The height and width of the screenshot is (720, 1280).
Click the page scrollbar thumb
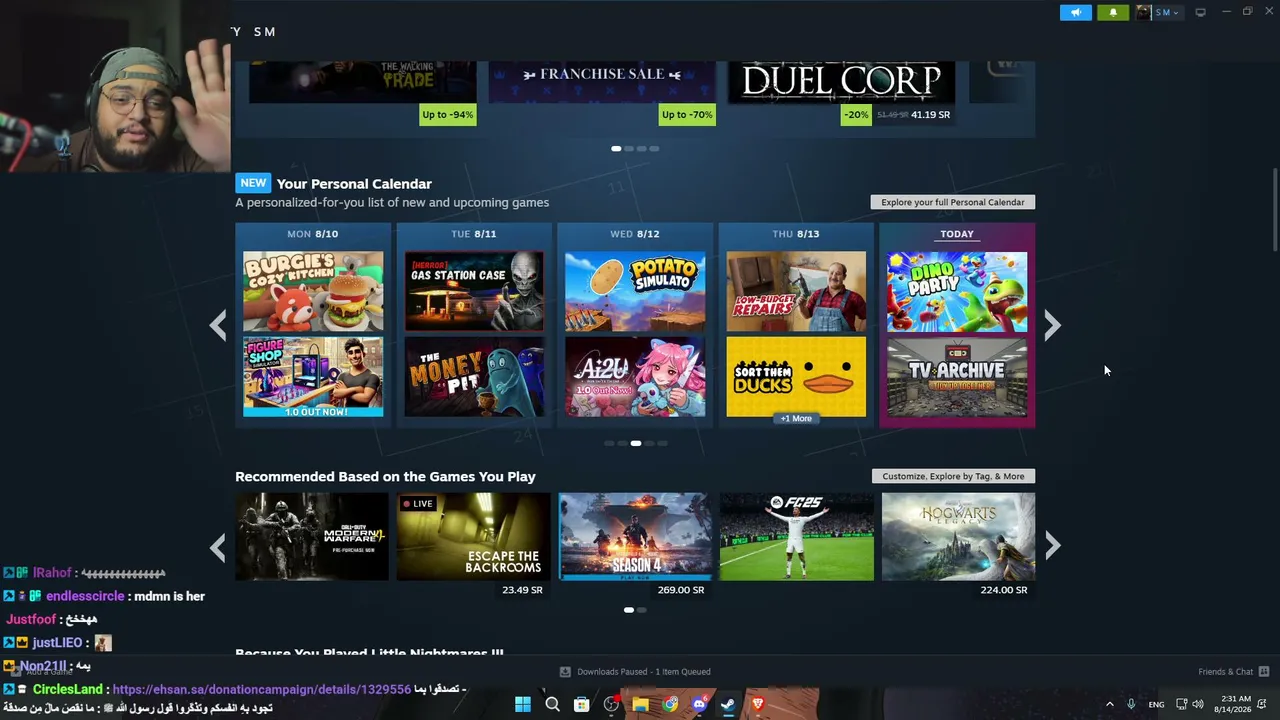tap(1275, 210)
